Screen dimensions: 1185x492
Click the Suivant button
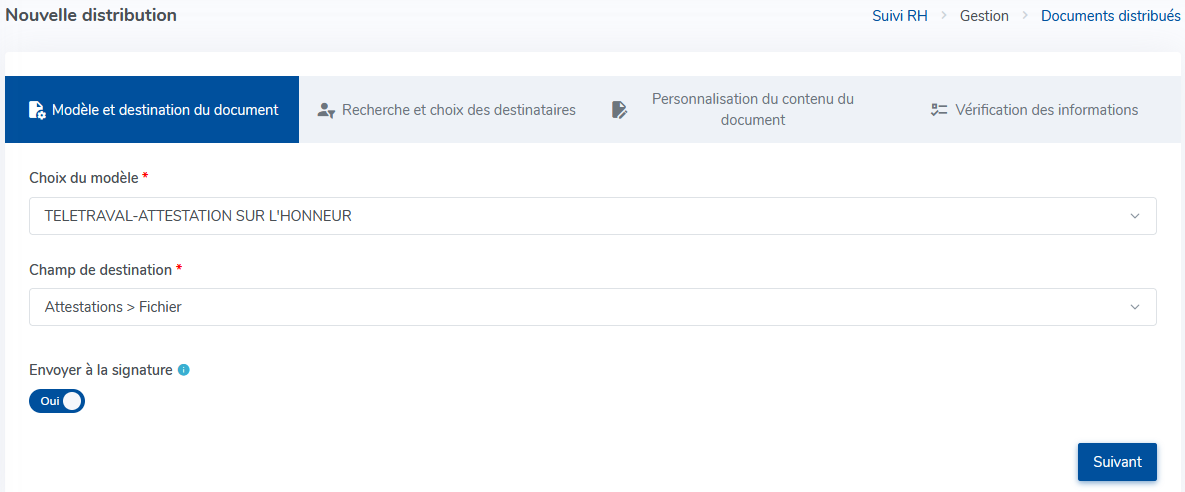pos(1117,462)
